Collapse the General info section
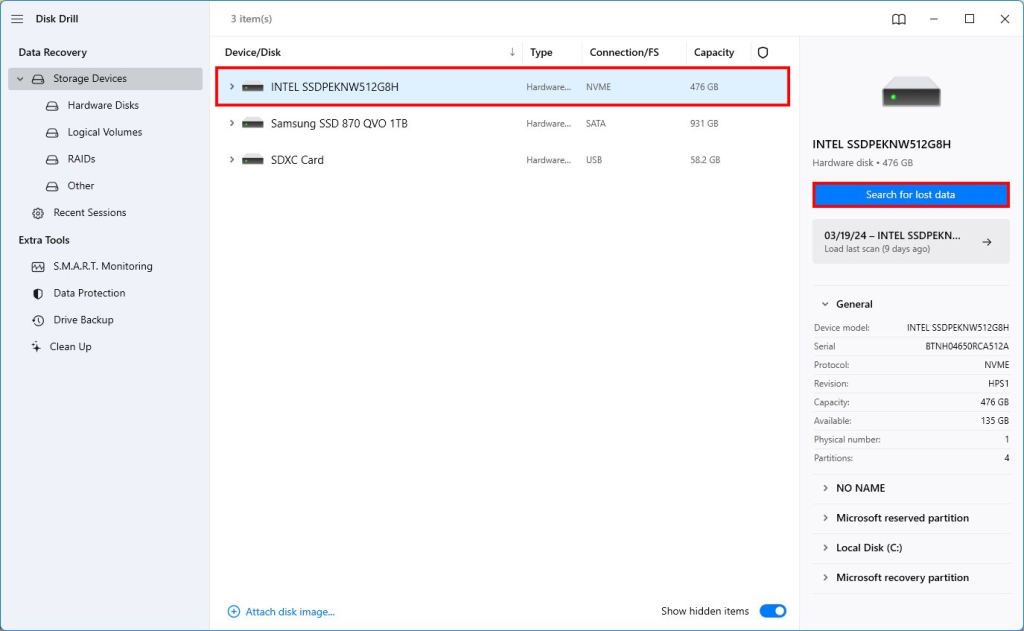This screenshot has height=631, width=1024. tap(825, 304)
